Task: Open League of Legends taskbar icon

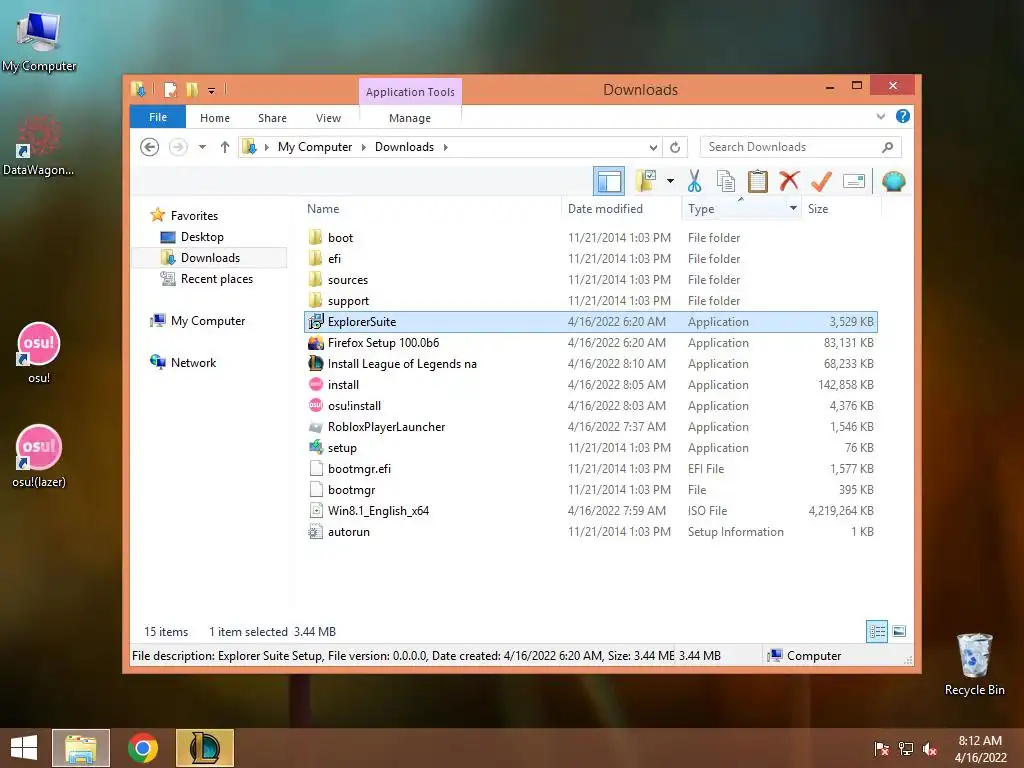Action: pos(205,748)
